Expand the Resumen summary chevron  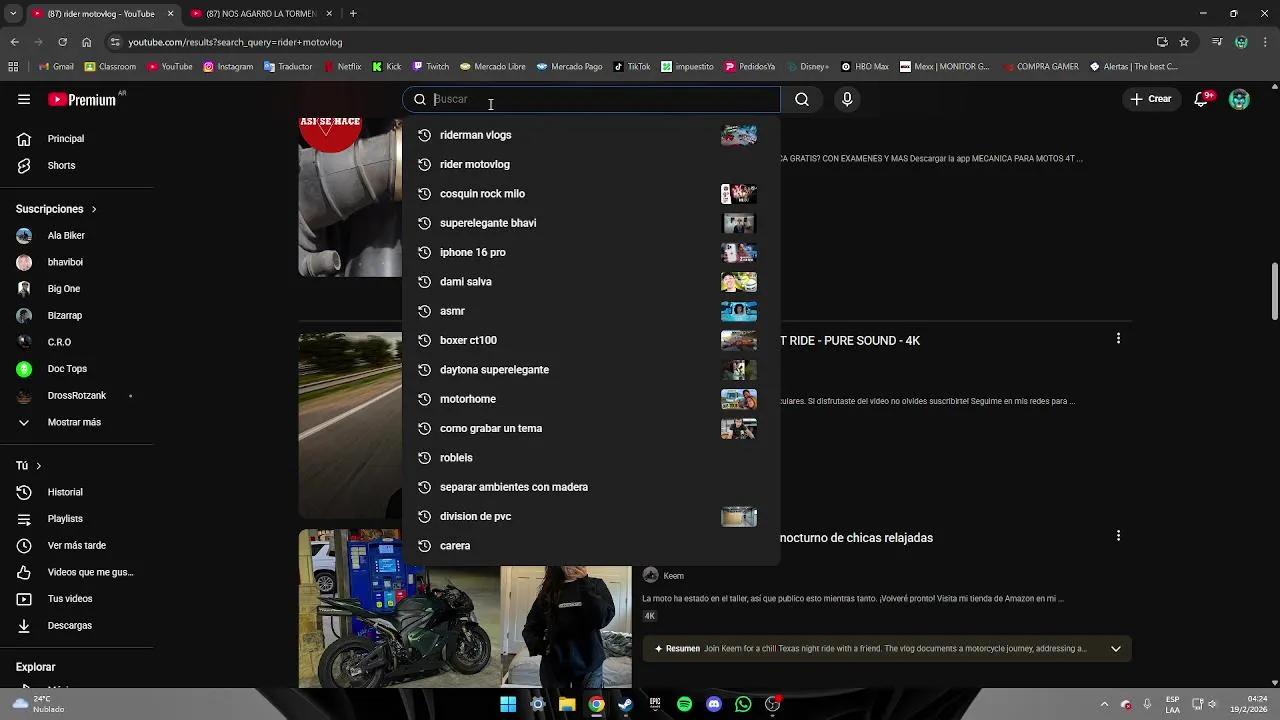click(1116, 649)
